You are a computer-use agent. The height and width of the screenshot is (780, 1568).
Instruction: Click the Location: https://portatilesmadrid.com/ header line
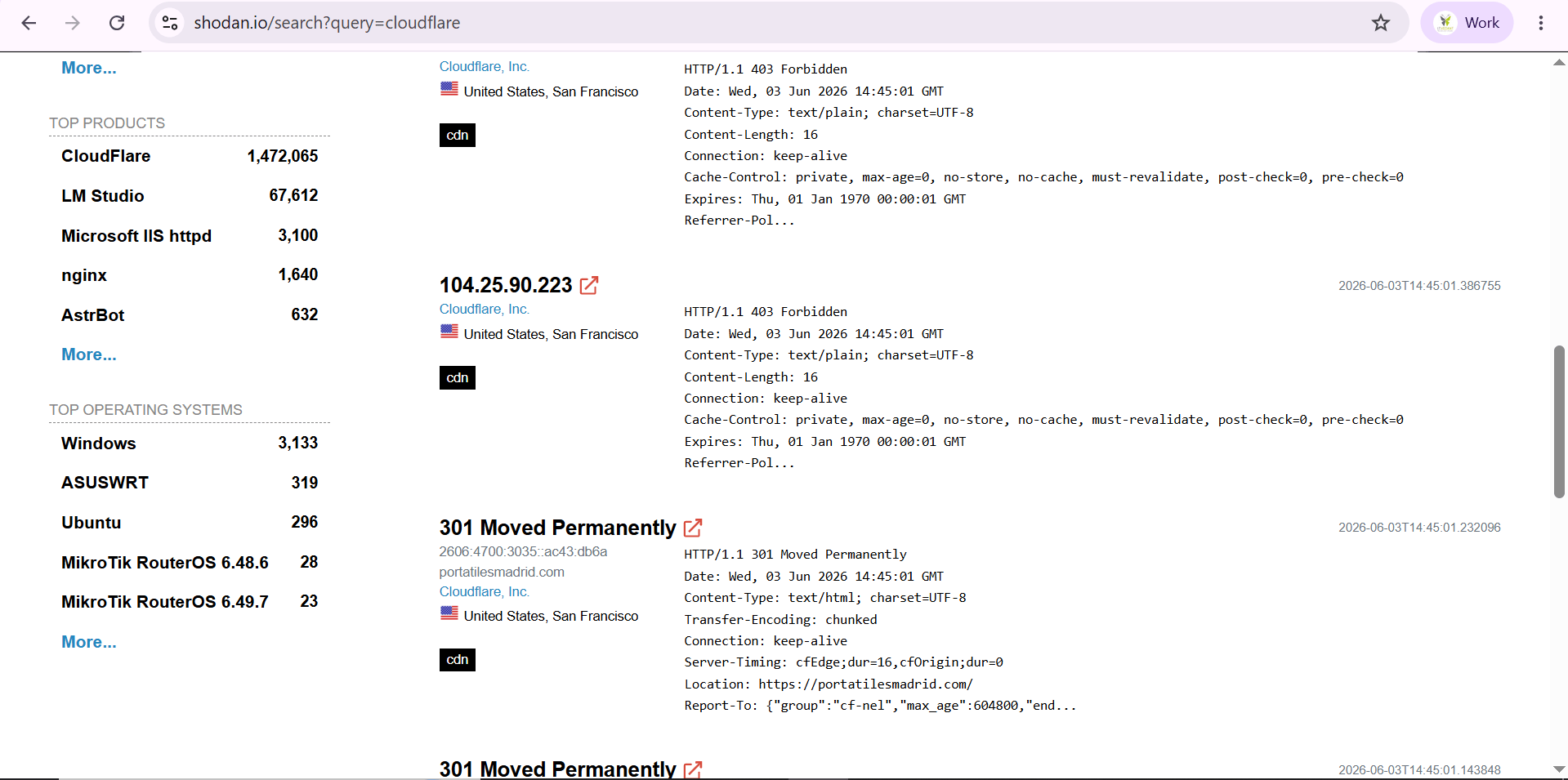pyautogui.click(x=829, y=684)
